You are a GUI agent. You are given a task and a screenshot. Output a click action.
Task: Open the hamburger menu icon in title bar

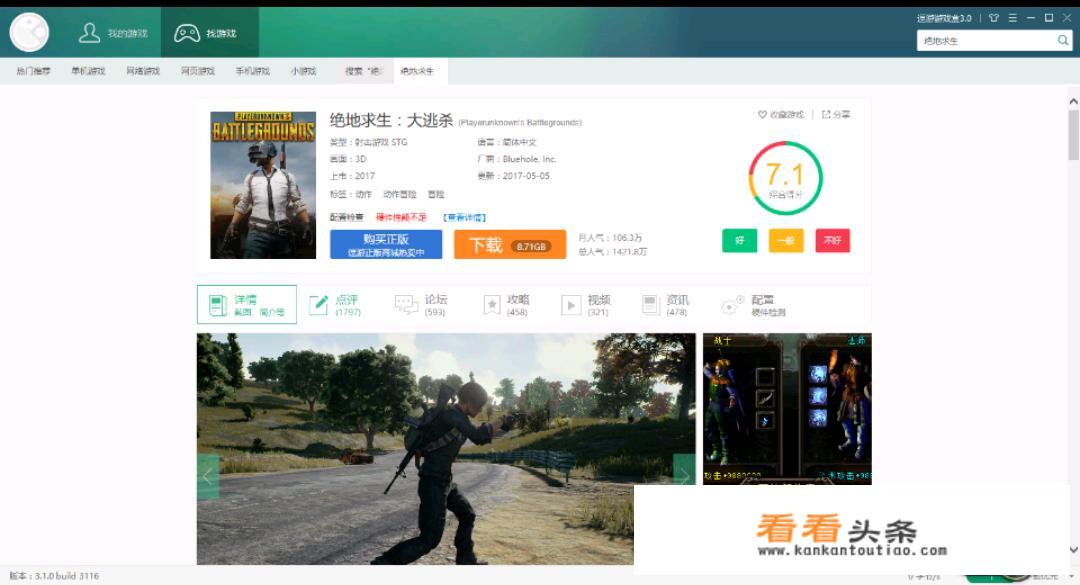pyautogui.click(x=1012, y=18)
